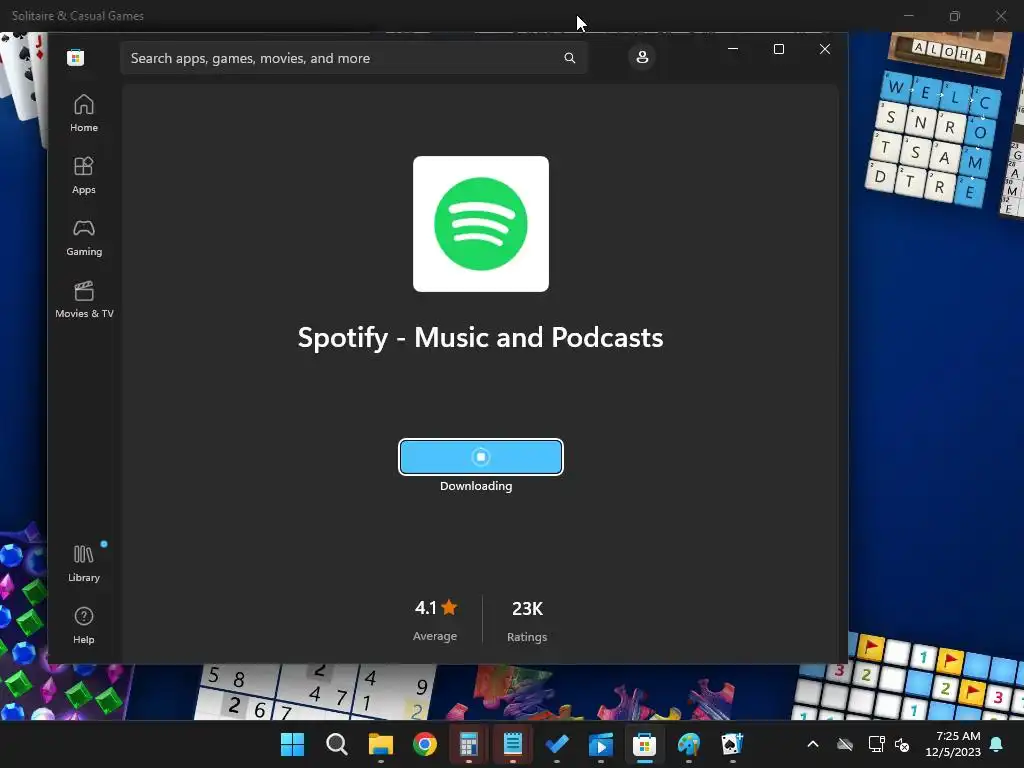This screenshot has height=768, width=1024.
Task: Open the Library in the sidebar
Action: (x=84, y=564)
